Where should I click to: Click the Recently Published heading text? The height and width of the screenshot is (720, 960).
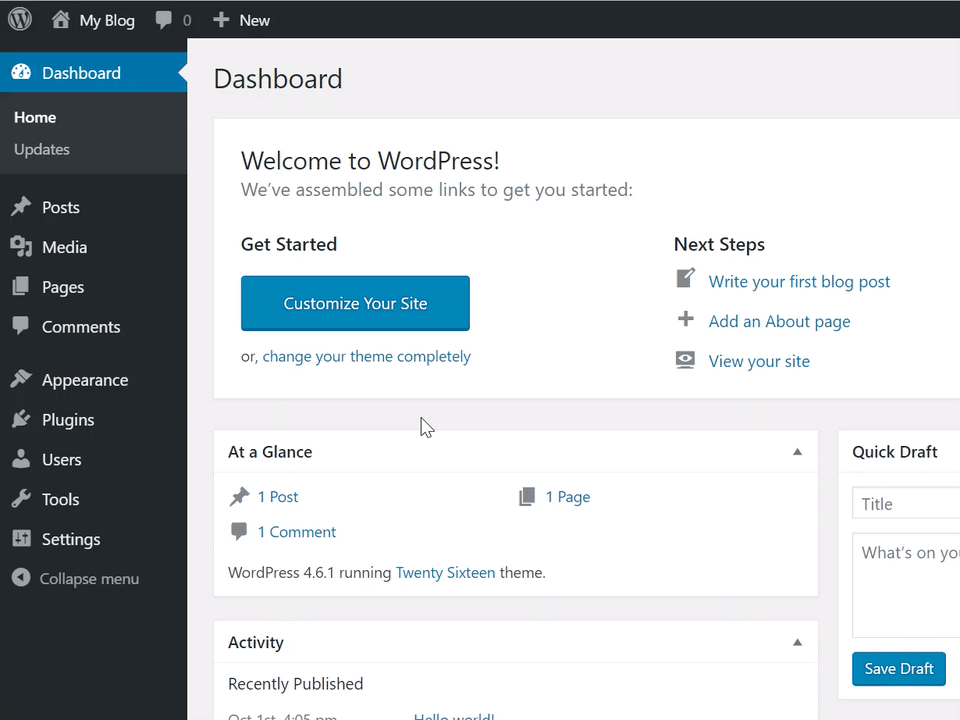296,684
